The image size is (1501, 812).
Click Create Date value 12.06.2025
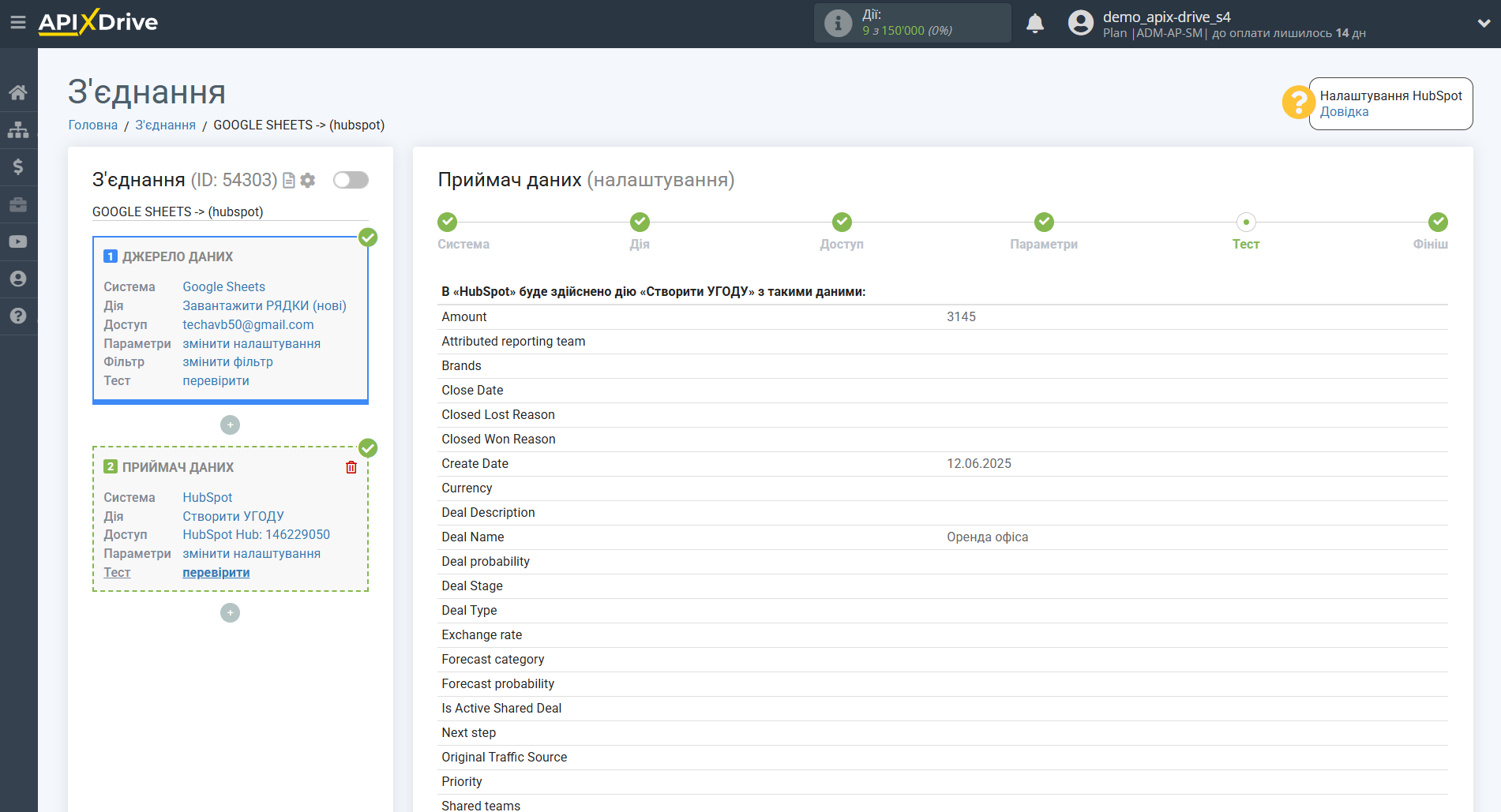[x=979, y=463]
